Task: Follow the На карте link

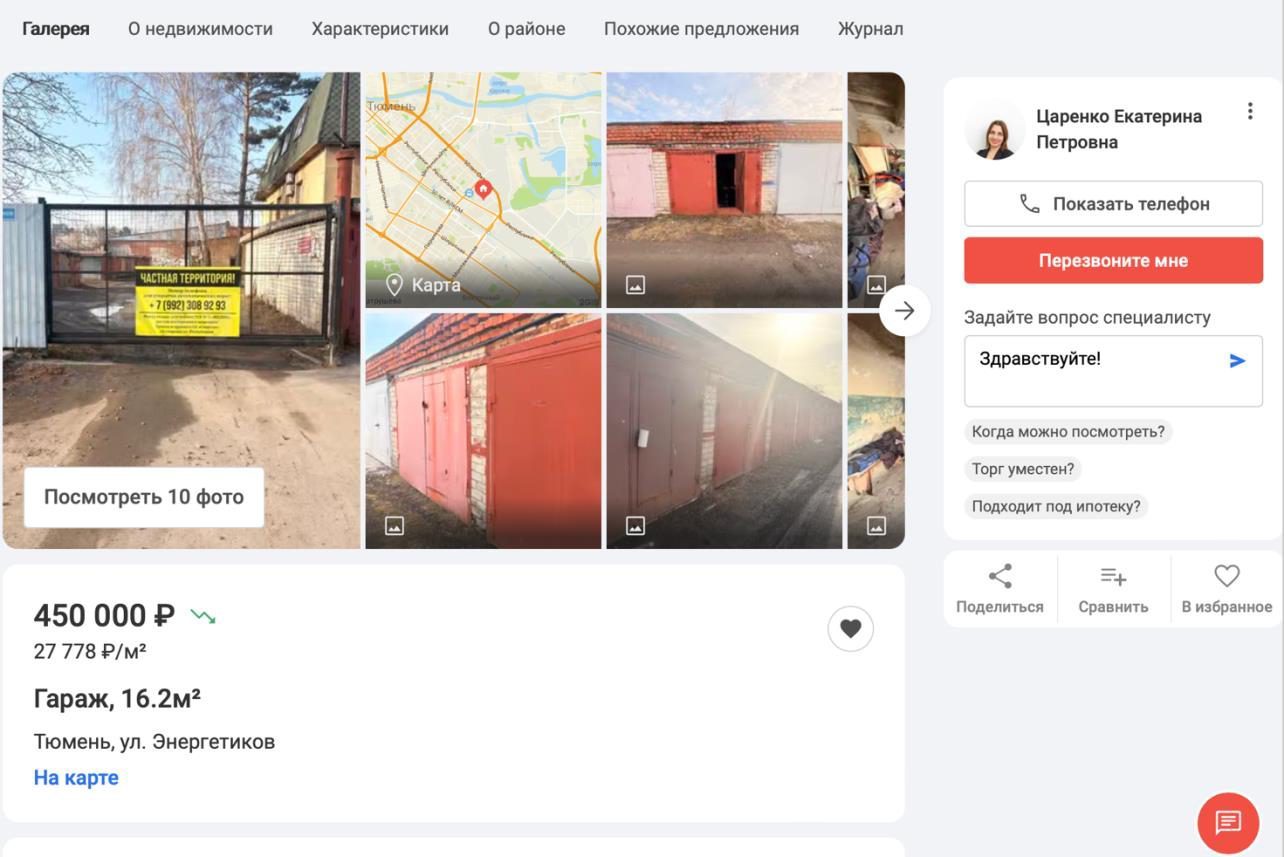Action: (x=76, y=778)
